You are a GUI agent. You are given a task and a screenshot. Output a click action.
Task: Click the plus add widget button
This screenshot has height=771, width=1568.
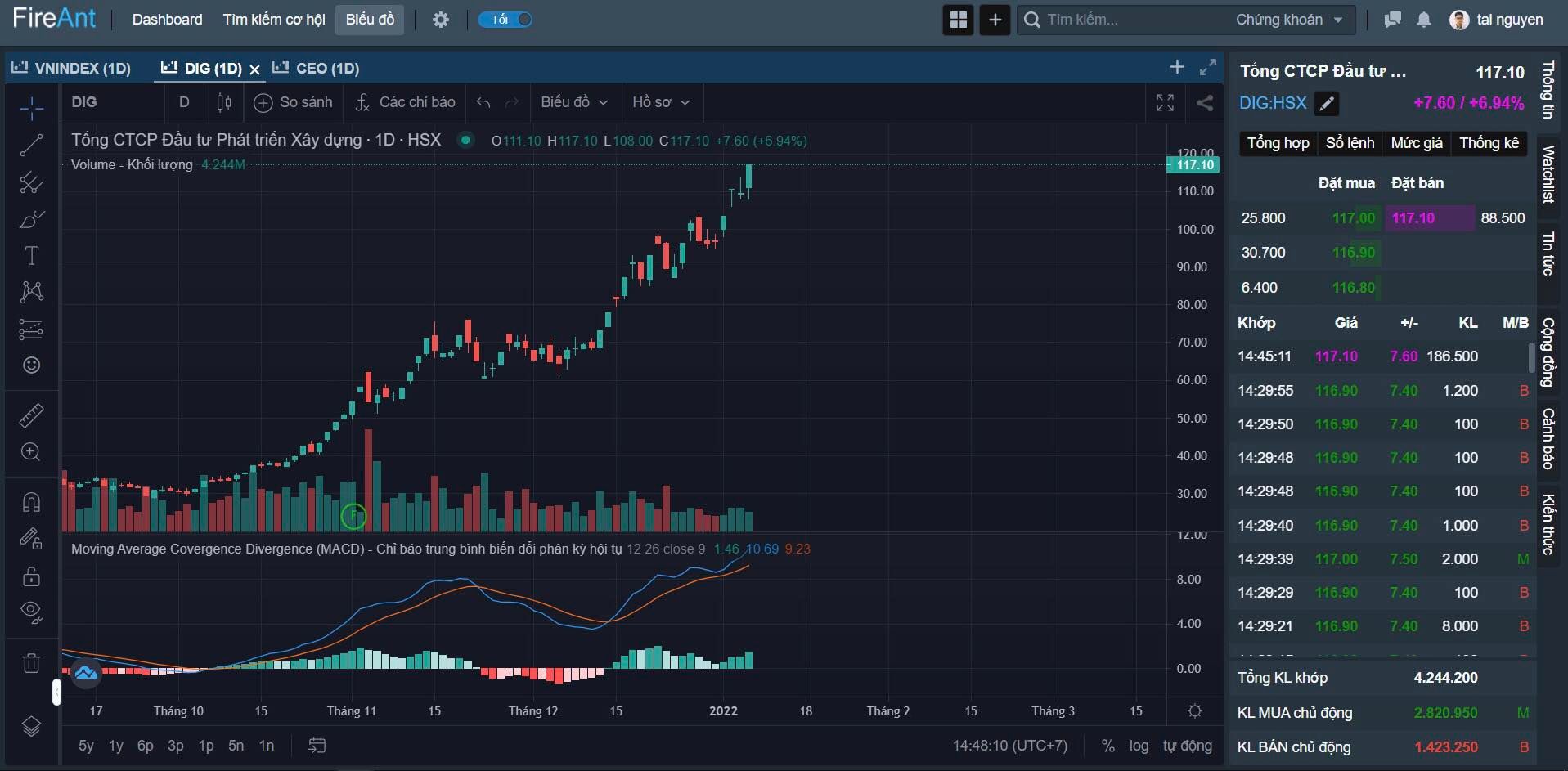pyautogui.click(x=995, y=20)
